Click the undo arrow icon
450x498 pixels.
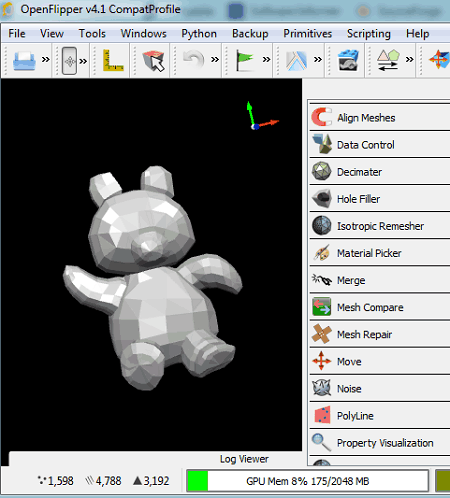(194, 60)
